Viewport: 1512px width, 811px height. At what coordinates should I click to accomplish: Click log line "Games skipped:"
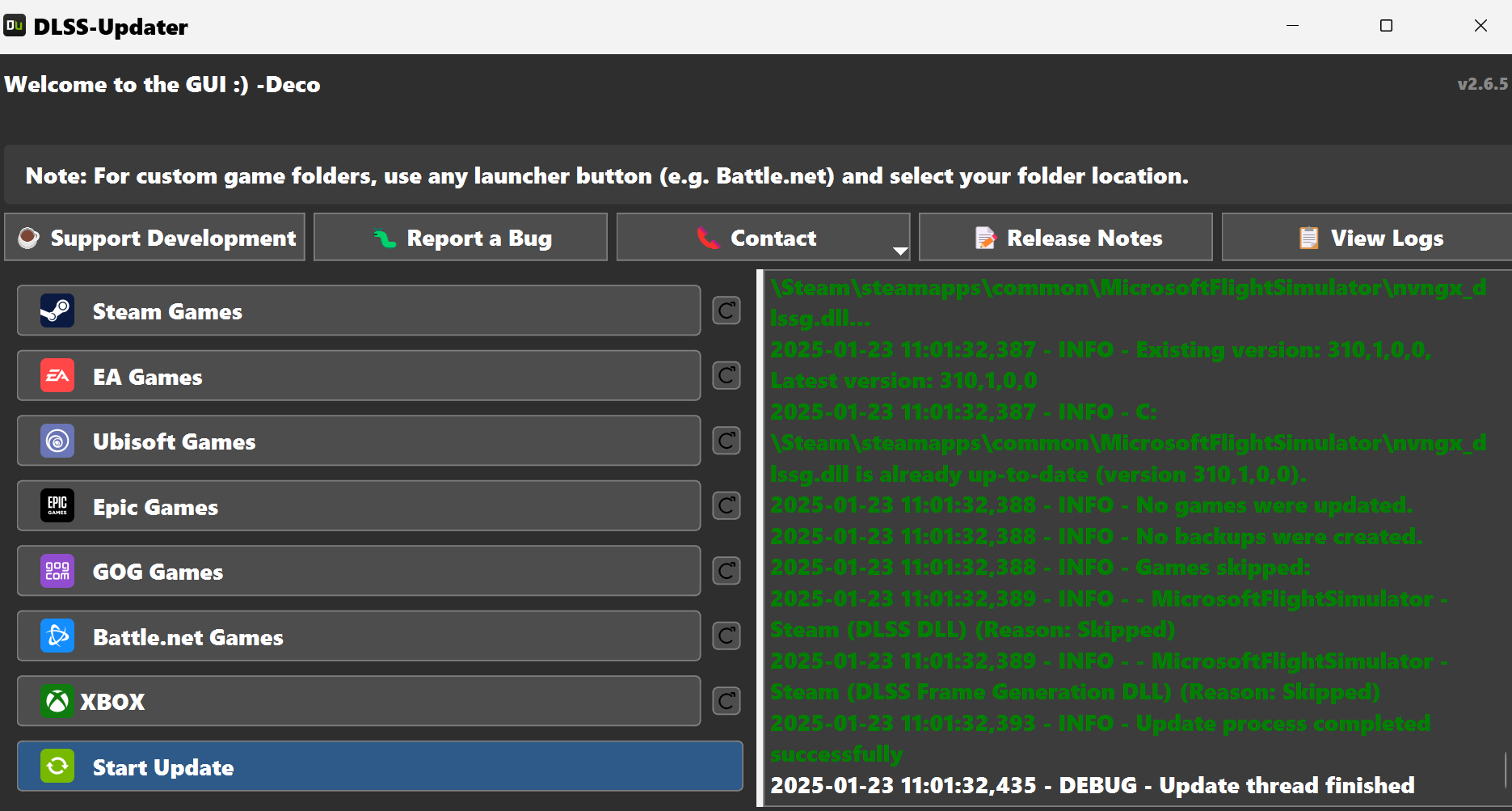pyautogui.click(x=1040, y=567)
